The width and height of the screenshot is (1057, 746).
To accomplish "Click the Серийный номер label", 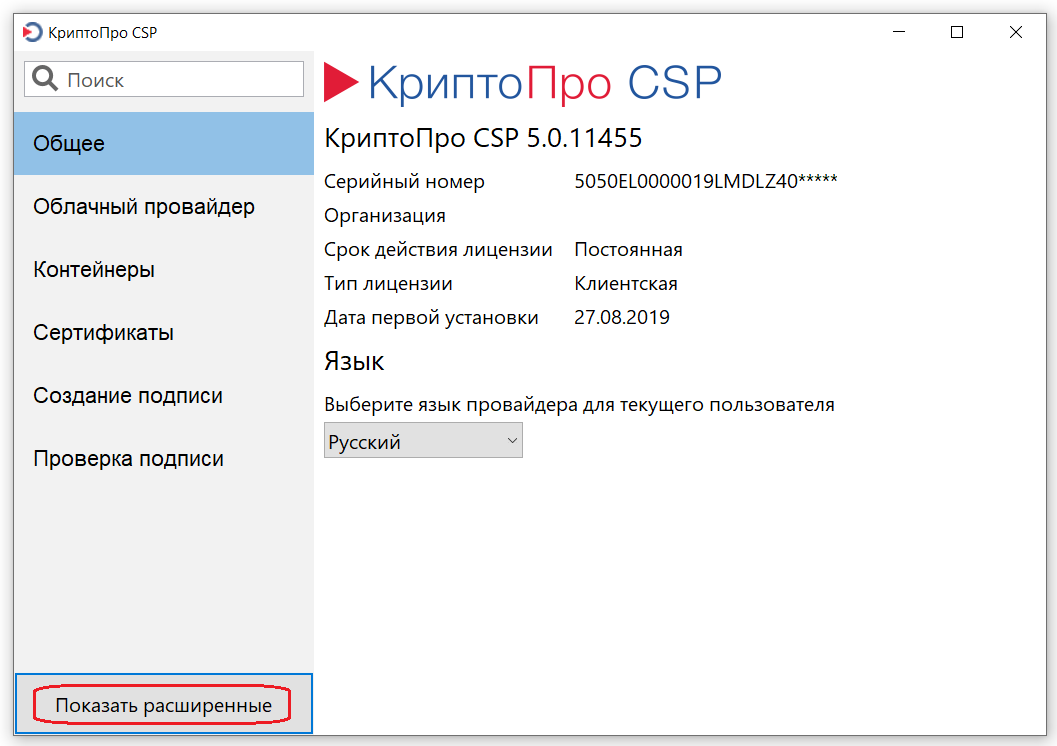I will click(404, 182).
